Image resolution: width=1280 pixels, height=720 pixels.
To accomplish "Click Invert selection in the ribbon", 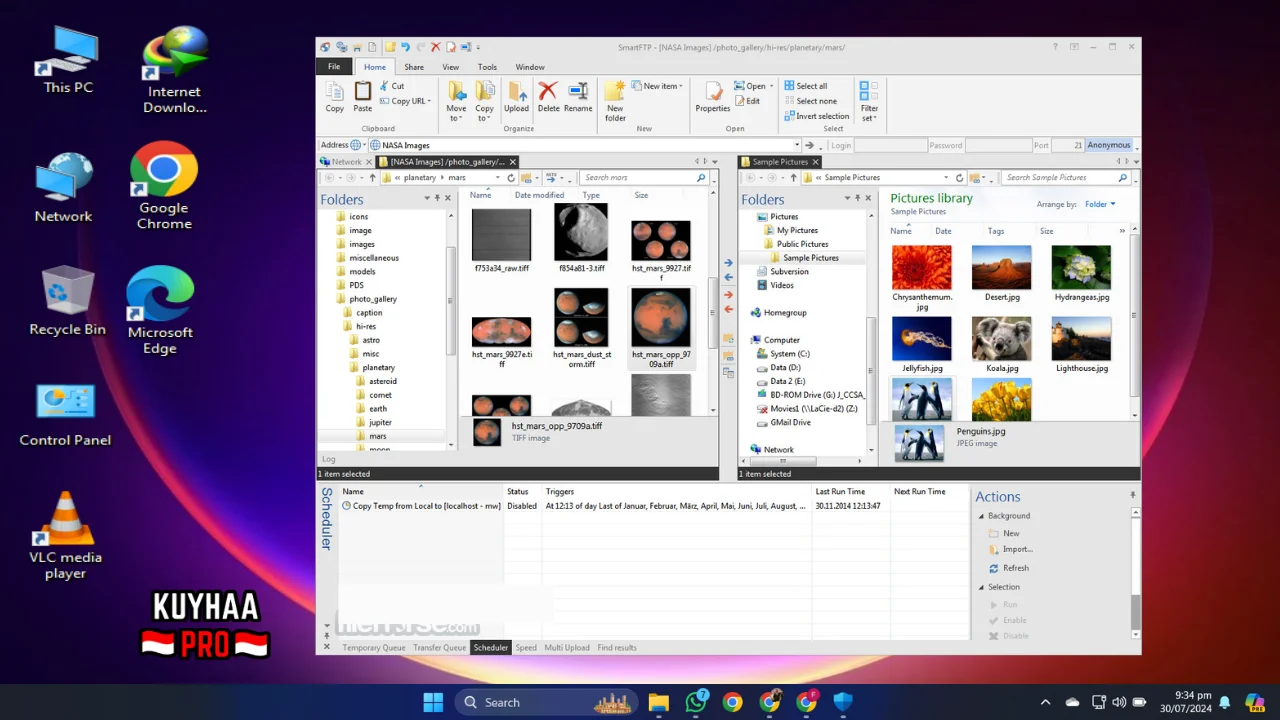I will point(816,116).
